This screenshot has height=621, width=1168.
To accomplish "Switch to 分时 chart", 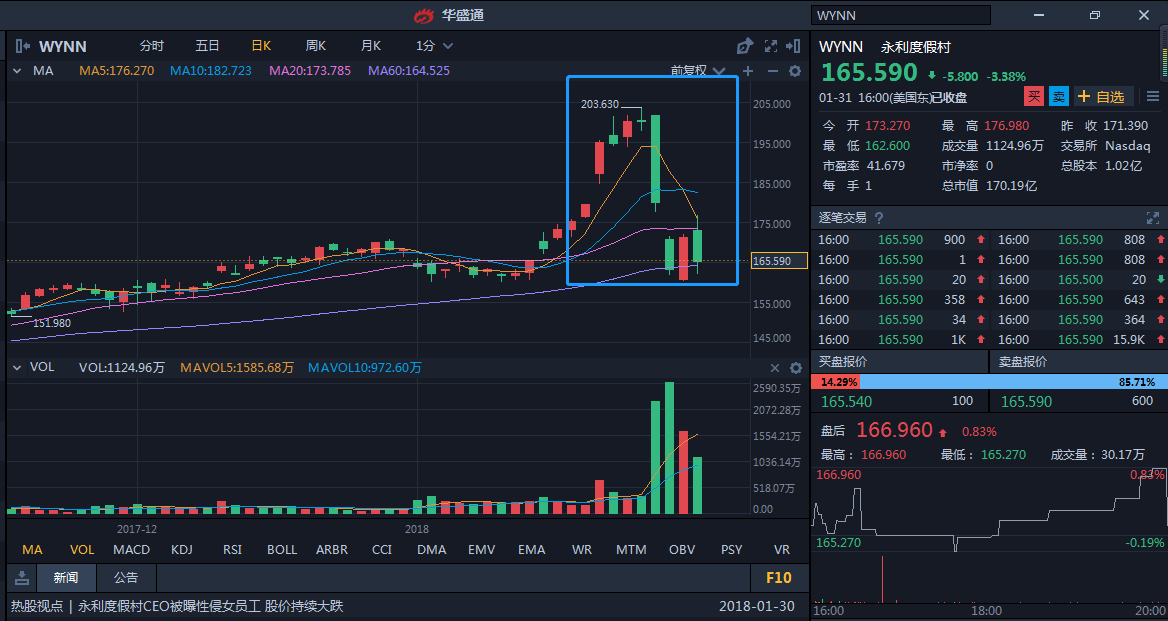I will point(151,46).
